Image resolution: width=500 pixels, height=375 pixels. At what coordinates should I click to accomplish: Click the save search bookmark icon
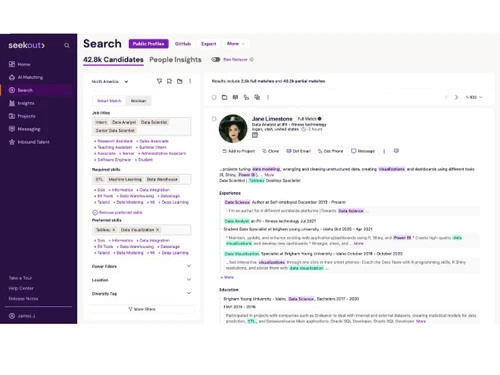tap(169, 81)
